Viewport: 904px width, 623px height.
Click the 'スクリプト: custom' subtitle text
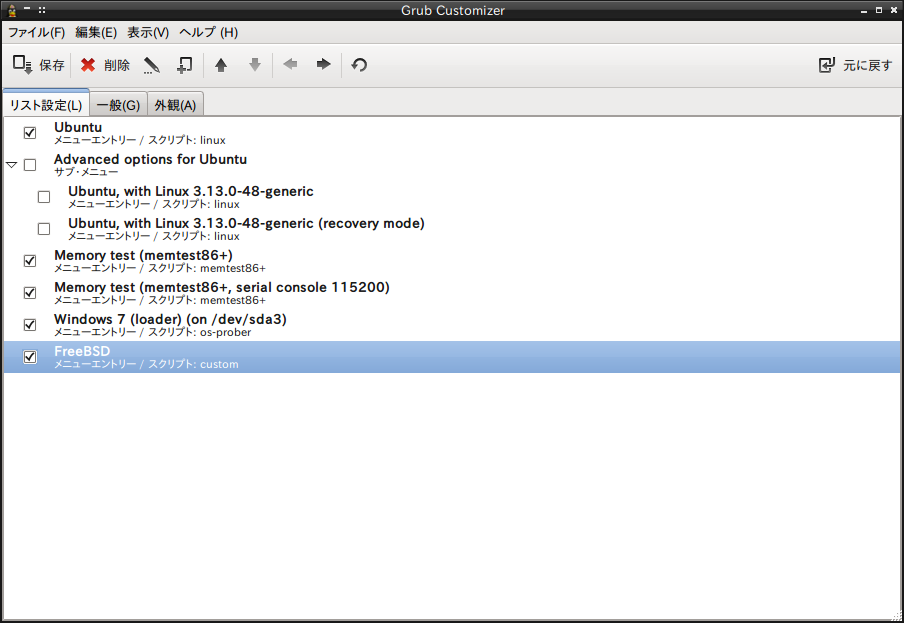tap(193, 364)
